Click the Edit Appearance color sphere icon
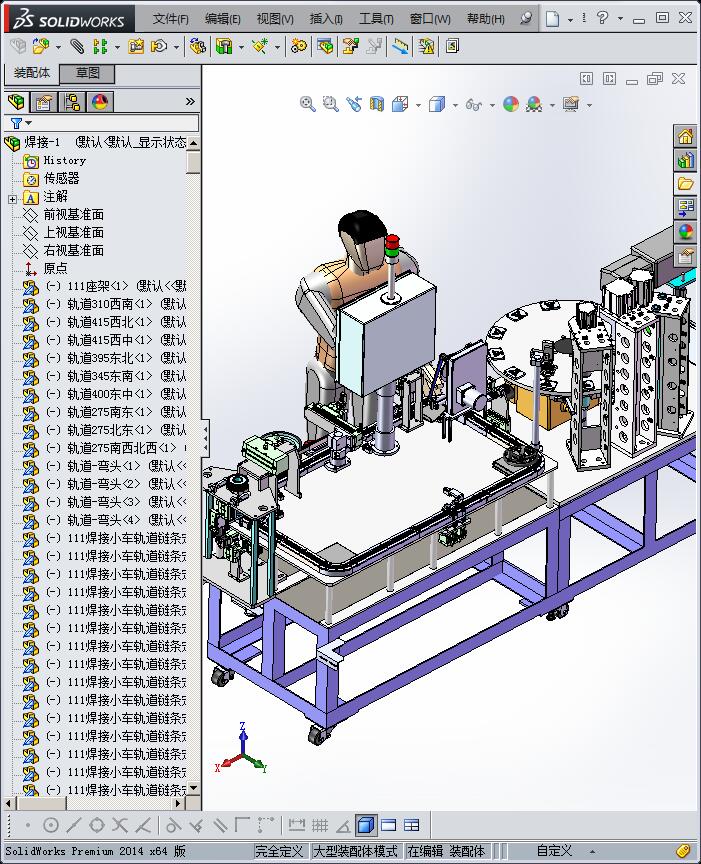This screenshot has width=701, height=864. pos(511,104)
